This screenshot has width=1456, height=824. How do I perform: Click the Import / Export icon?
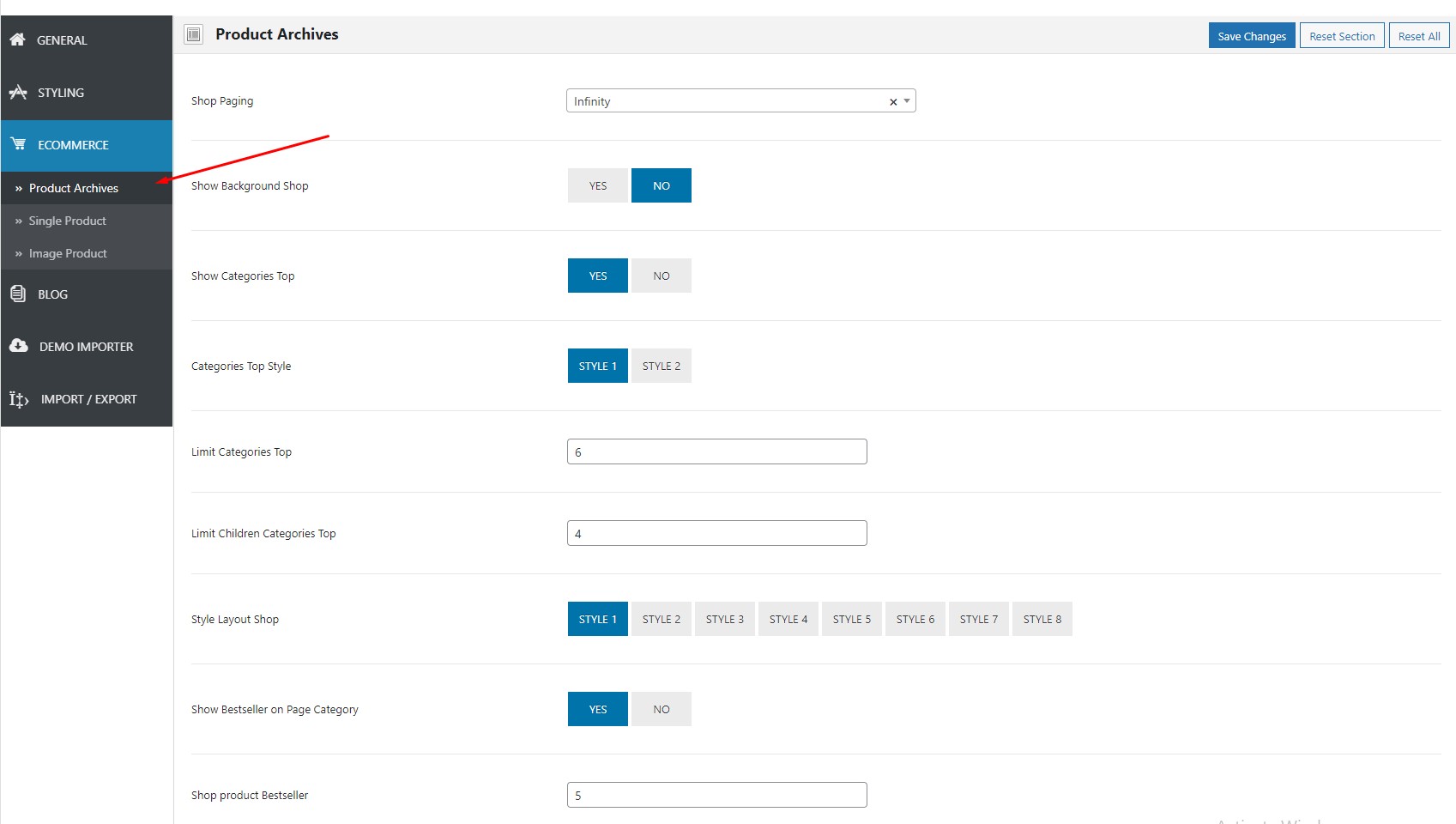[x=19, y=399]
